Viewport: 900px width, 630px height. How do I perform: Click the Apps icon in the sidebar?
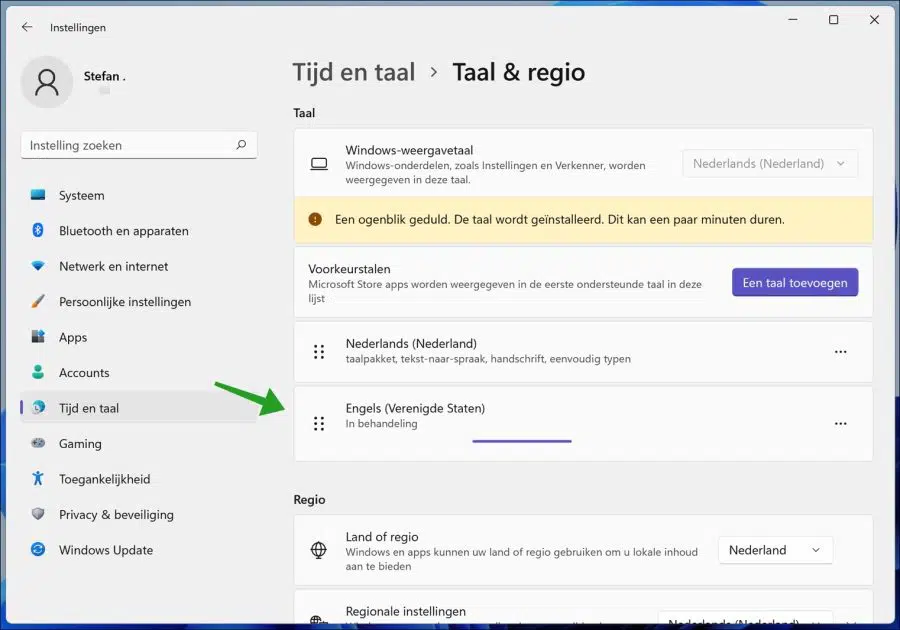click(x=38, y=337)
